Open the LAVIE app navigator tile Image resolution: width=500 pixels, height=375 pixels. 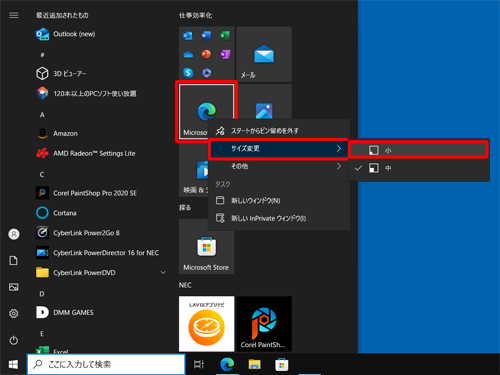pyautogui.click(x=206, y=324)
